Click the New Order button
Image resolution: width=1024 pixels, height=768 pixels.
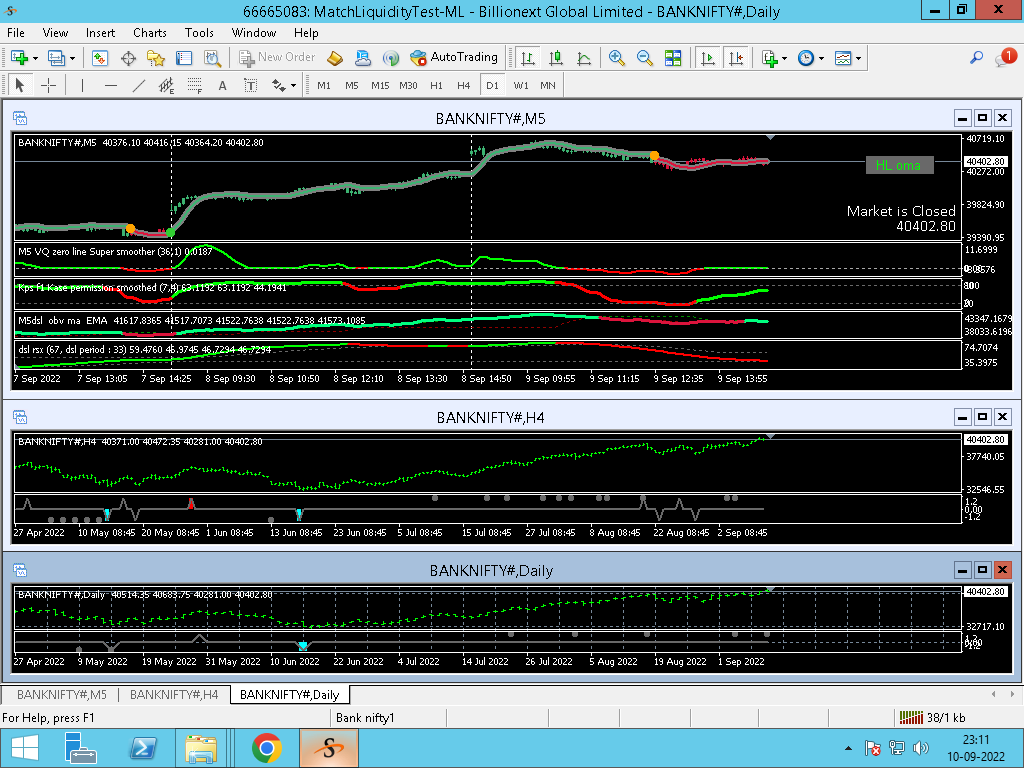click(x=278, y=57)
